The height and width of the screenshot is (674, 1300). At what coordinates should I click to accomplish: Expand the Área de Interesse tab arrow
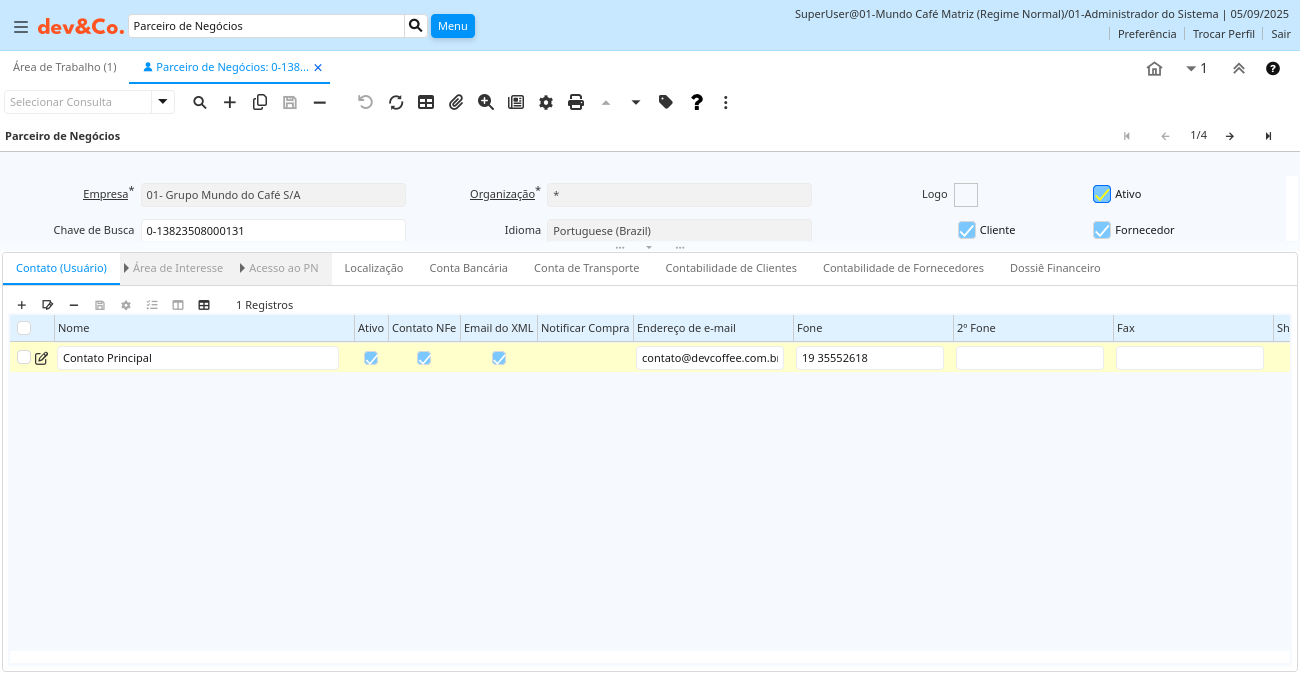[x=127, y=268]
